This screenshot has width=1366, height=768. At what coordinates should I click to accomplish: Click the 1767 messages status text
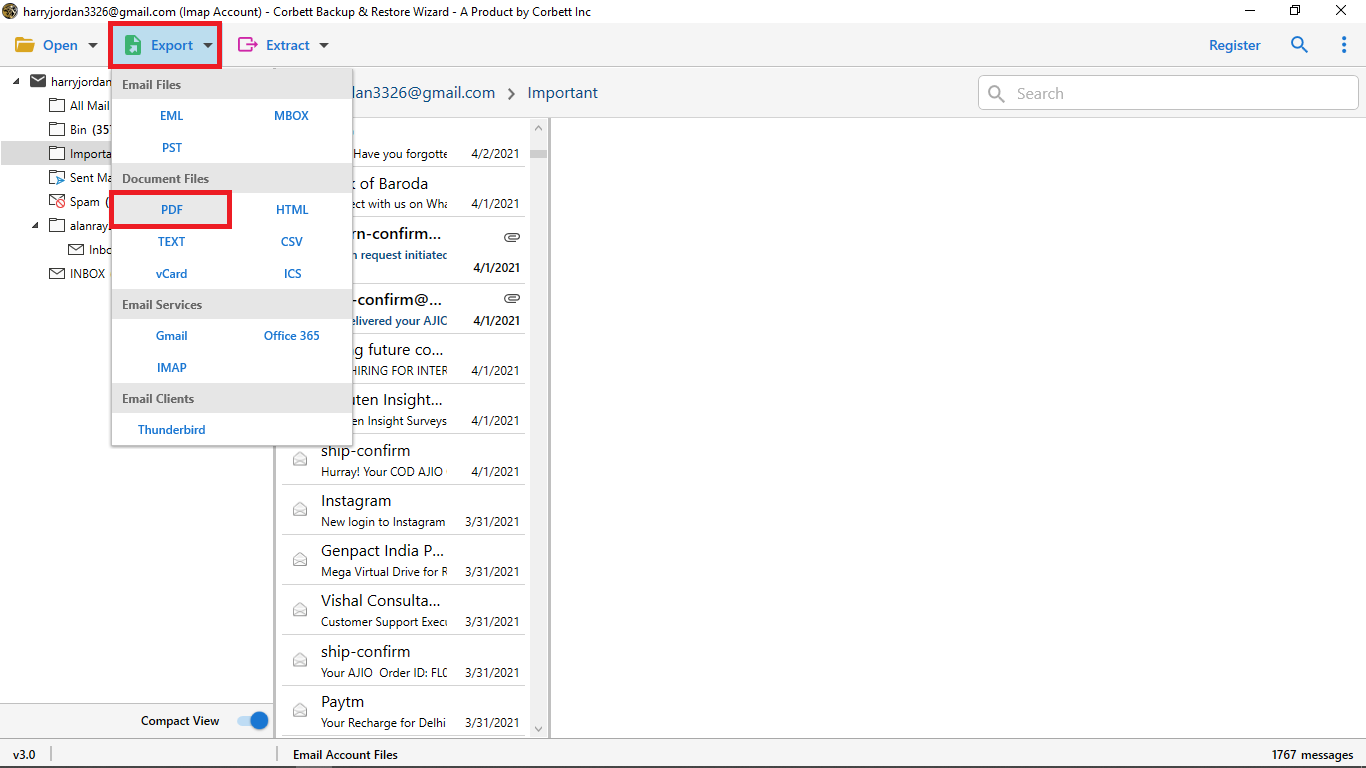pyautogui.click(x=1312, y=755)
